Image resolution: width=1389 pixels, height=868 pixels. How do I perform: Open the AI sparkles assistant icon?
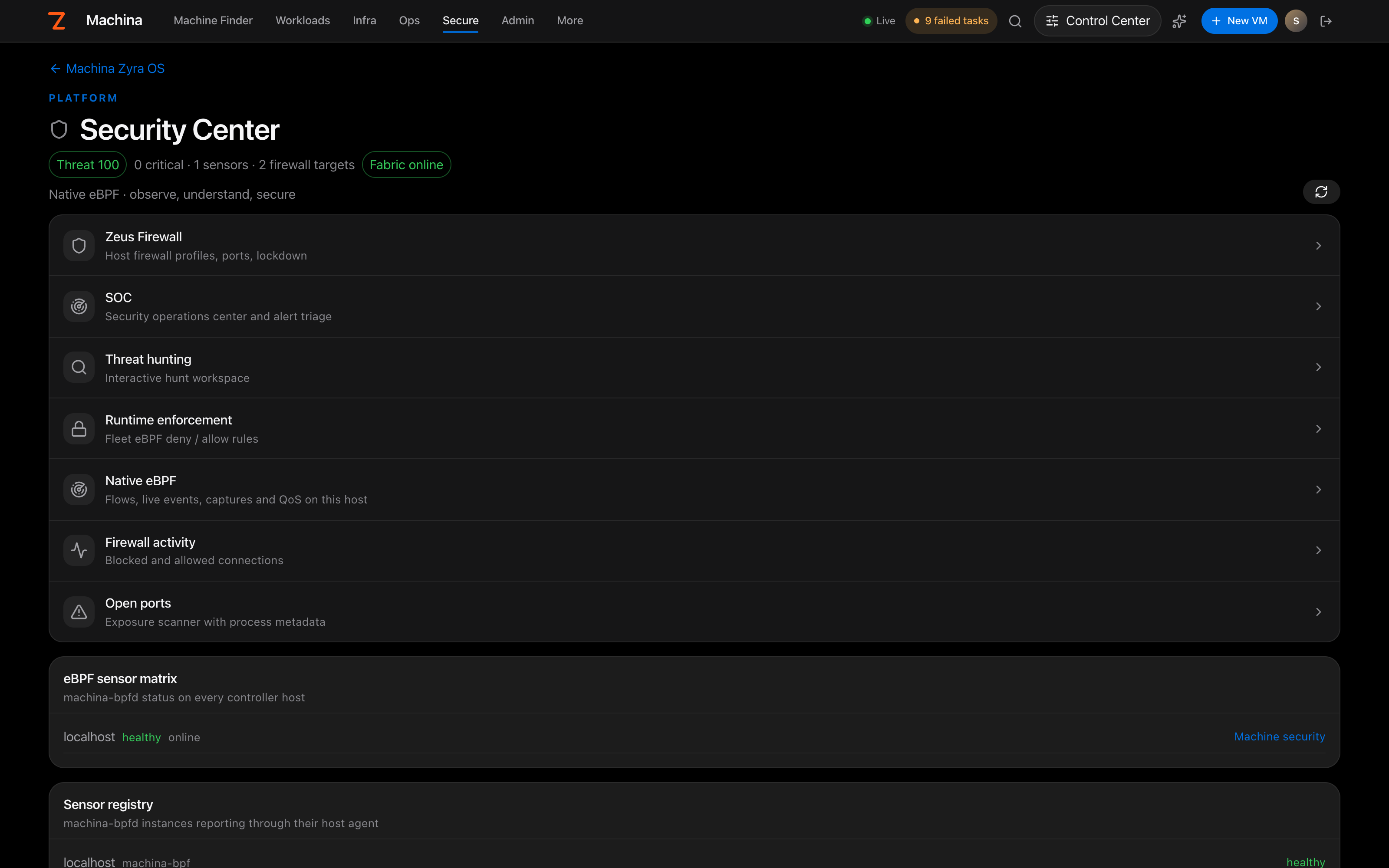[x=1179, y=21]
